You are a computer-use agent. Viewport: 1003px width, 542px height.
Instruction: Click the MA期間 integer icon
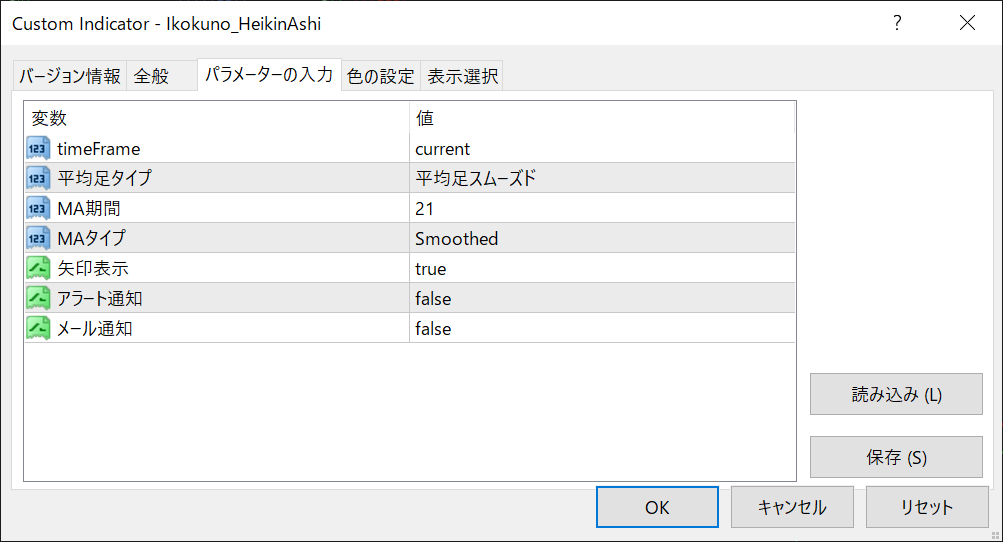point(38,209)
